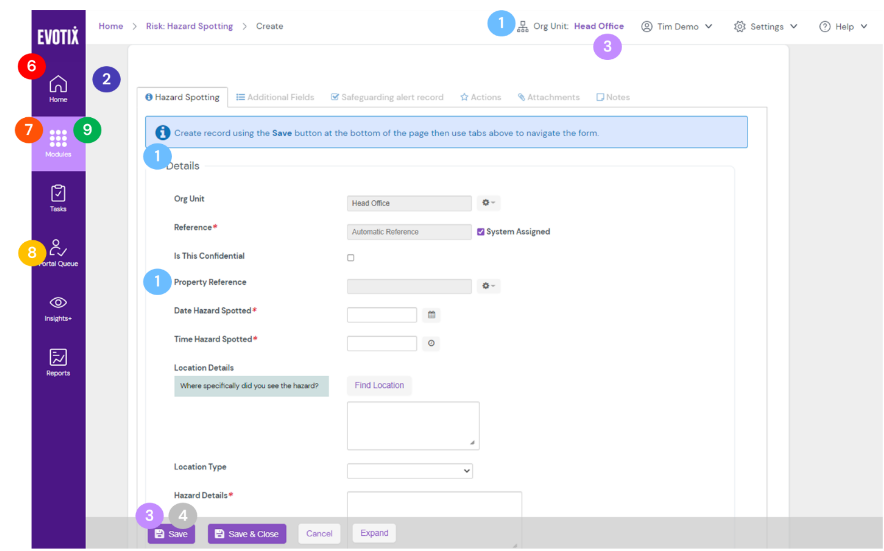
Task: Switch to the Attachments tab
Action: [549, 97]
